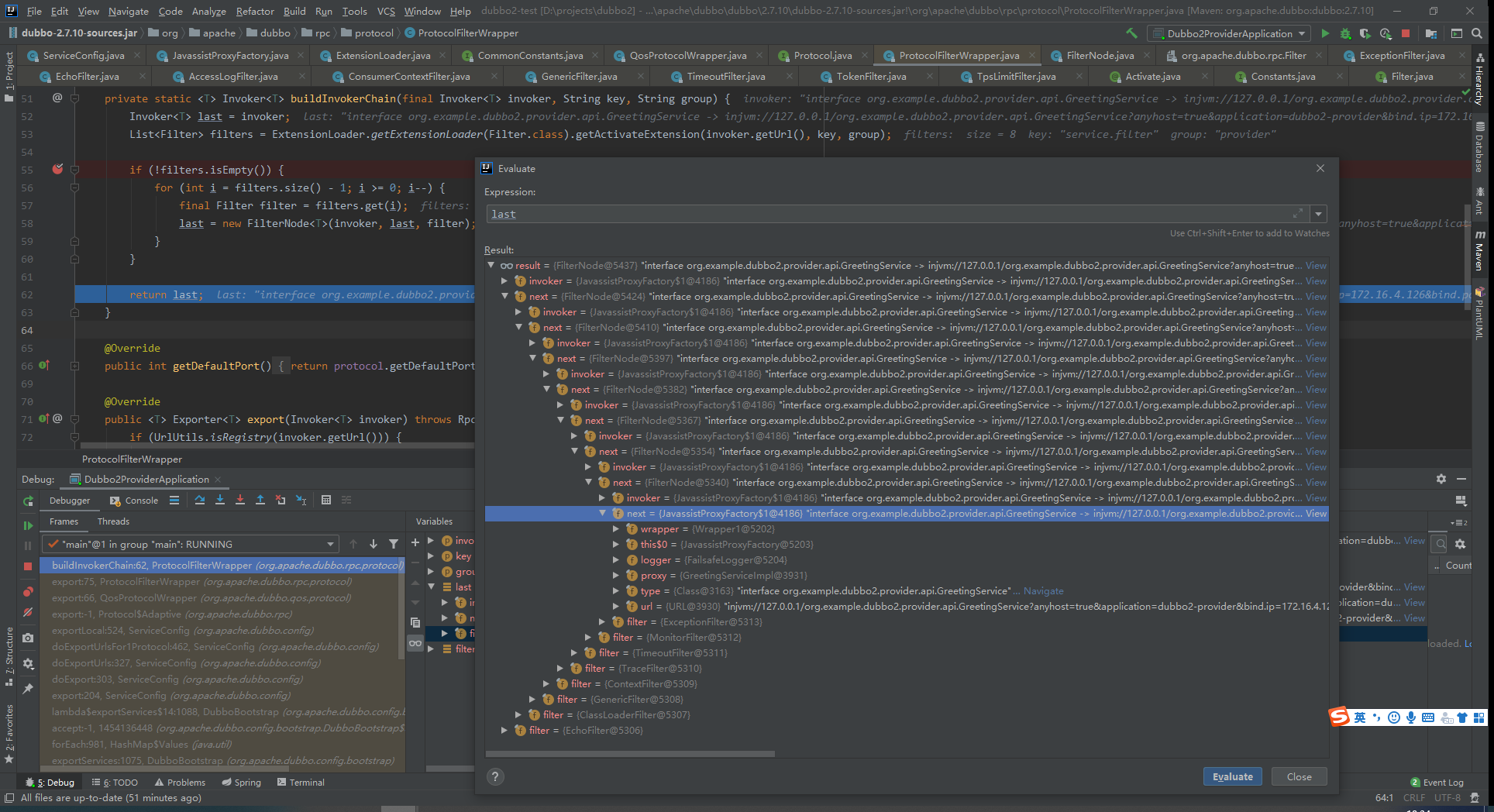Stop debug session red square in sidebar
Screen dimensions: 1494x812
tap(28, 566)
